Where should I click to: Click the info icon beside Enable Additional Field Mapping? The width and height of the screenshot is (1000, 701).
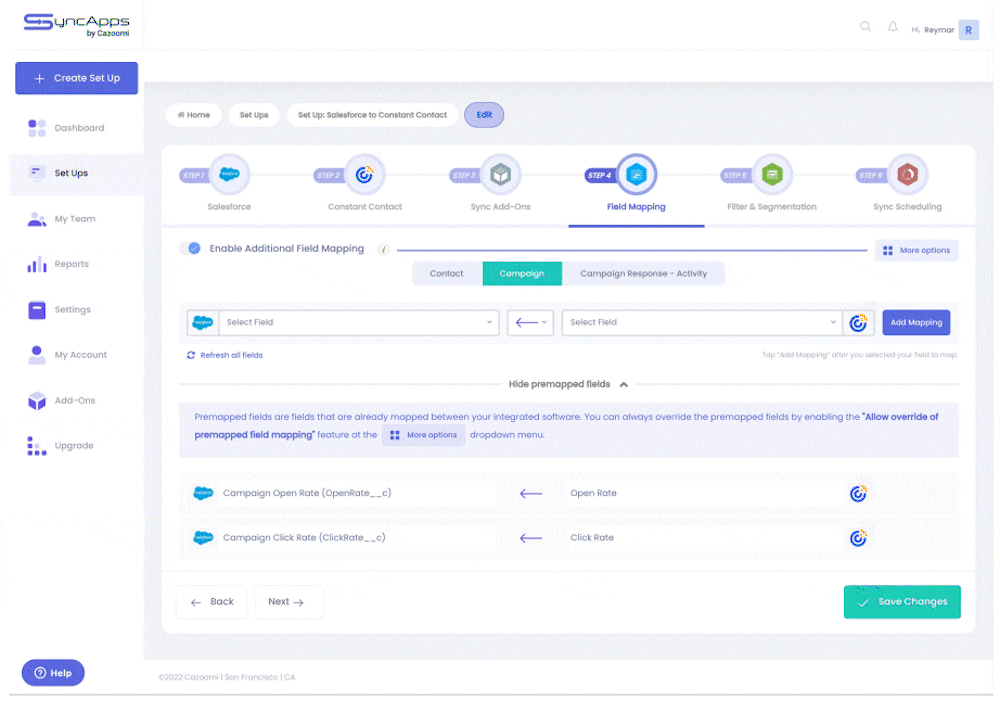point(383,249)
